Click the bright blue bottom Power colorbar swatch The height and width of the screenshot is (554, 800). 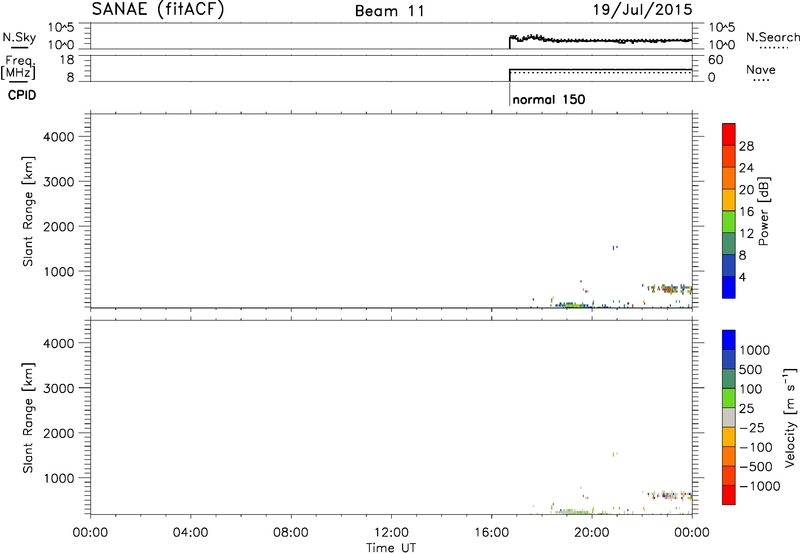click(729, 287)
